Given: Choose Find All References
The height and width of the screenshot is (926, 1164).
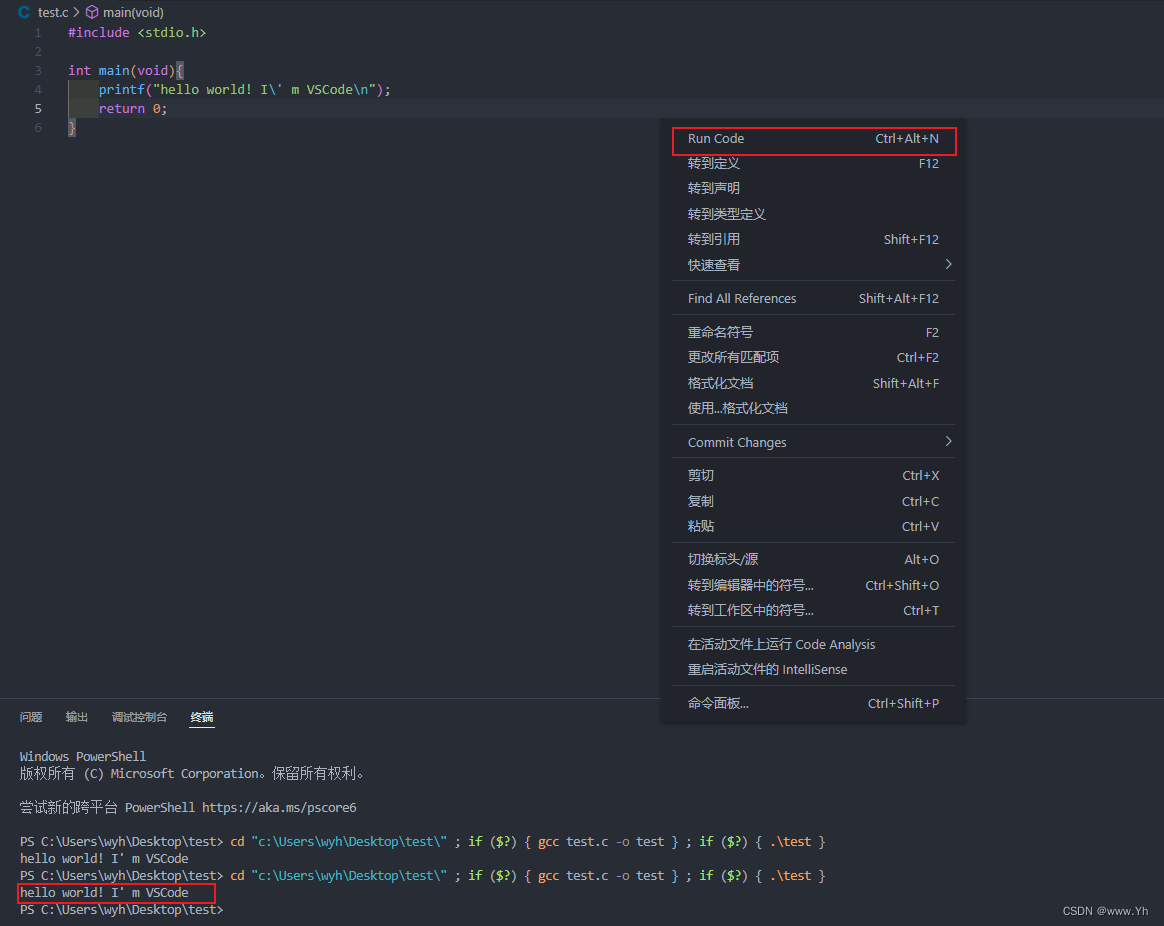Looking at the screenshot, I should click(814, 299).
